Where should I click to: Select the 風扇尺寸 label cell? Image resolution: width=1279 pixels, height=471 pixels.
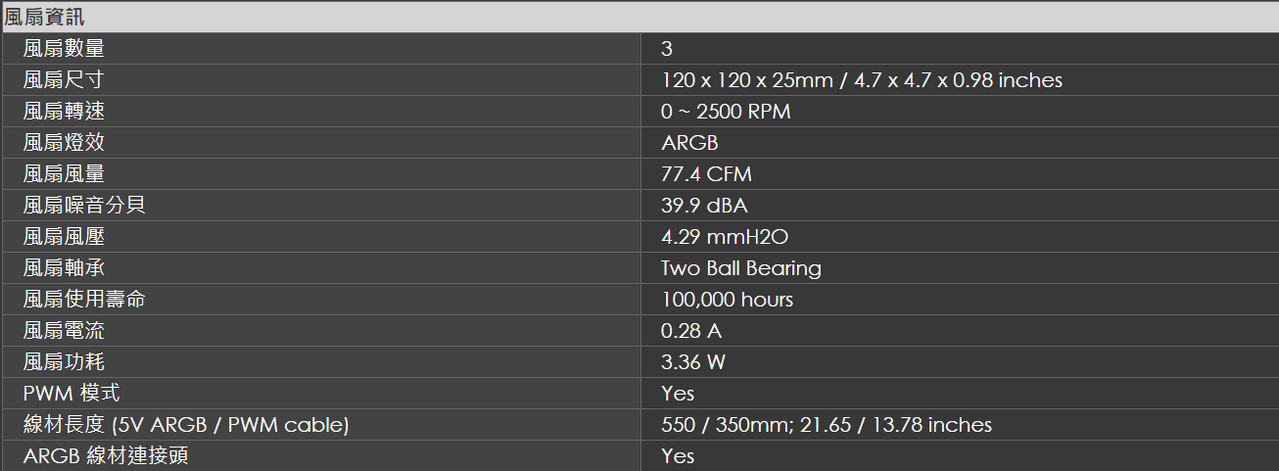pyautogui.click(x=64, y=80)
